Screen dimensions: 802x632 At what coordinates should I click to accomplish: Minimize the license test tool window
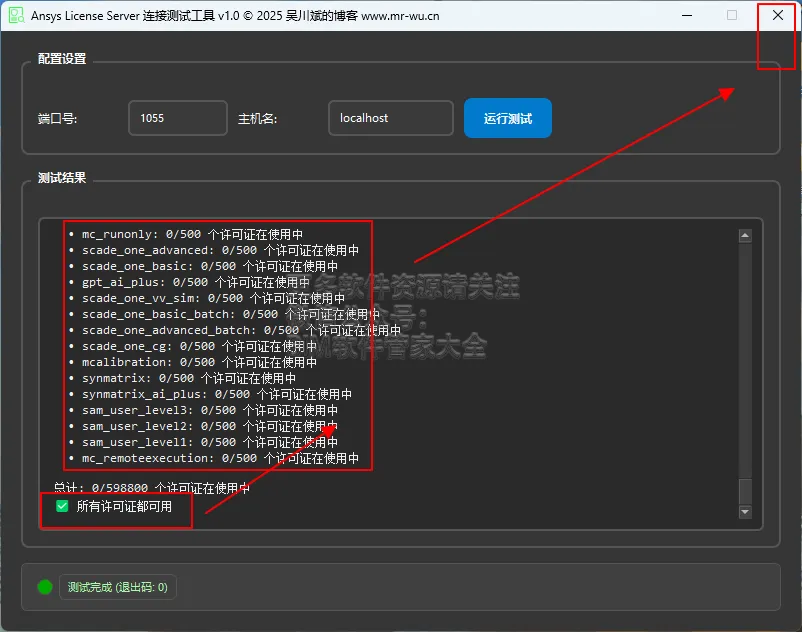[x=687, y=15]
